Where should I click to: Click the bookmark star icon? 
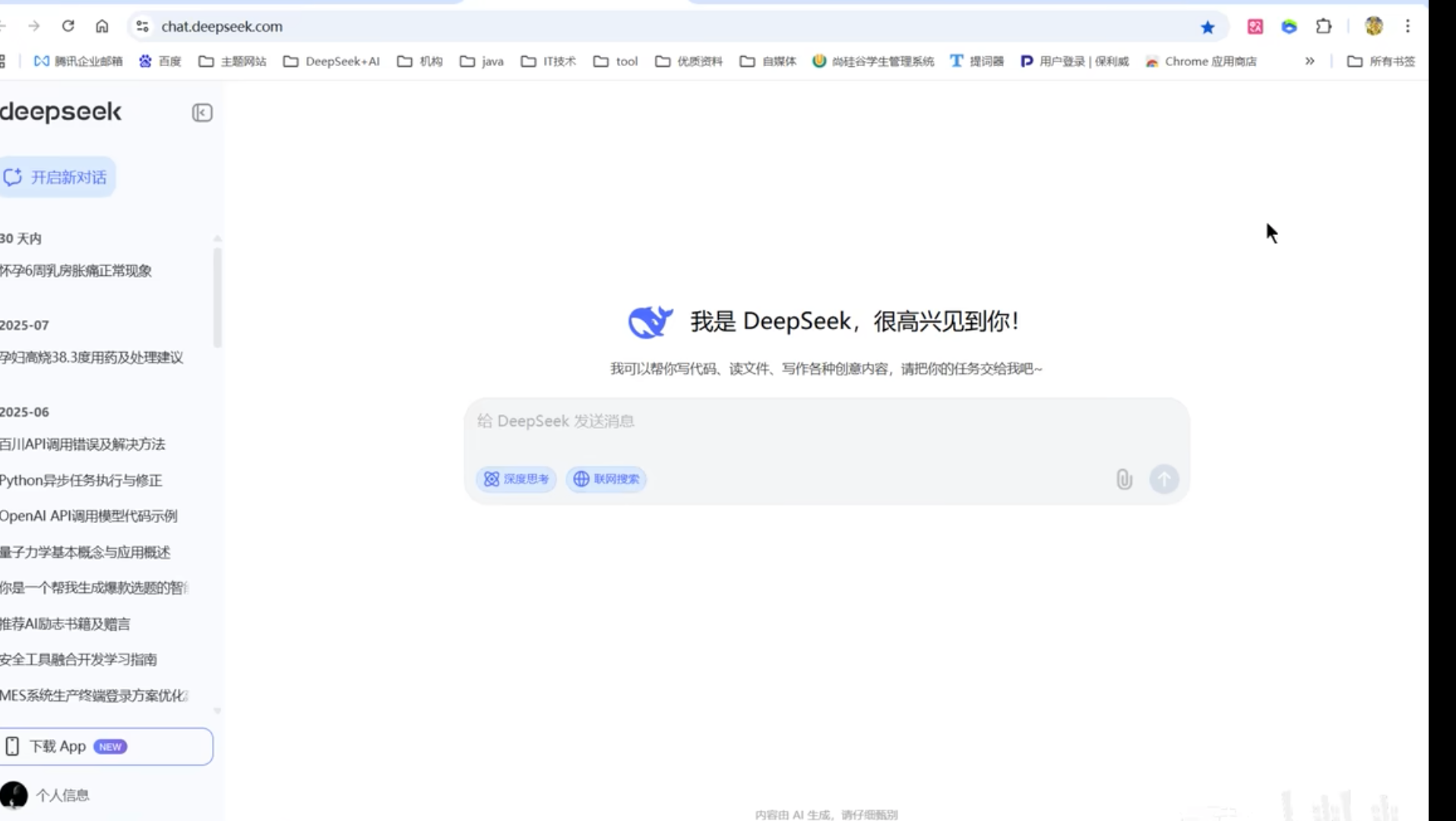click(x=1208, y=27)
